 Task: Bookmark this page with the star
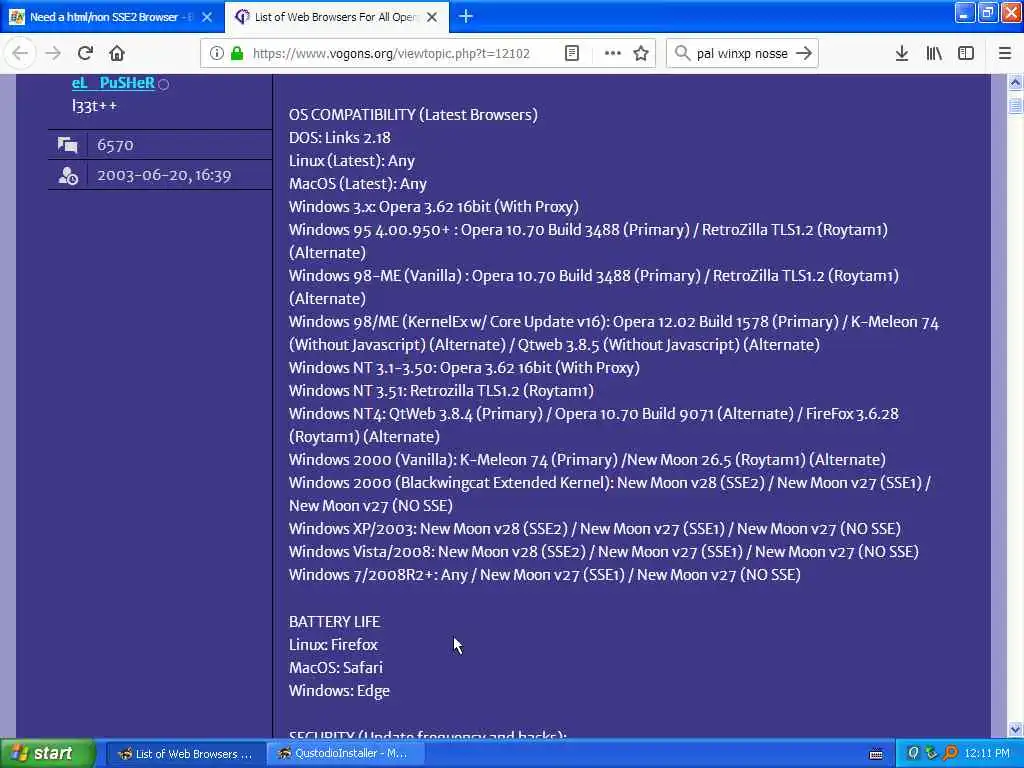coord(641,54)
